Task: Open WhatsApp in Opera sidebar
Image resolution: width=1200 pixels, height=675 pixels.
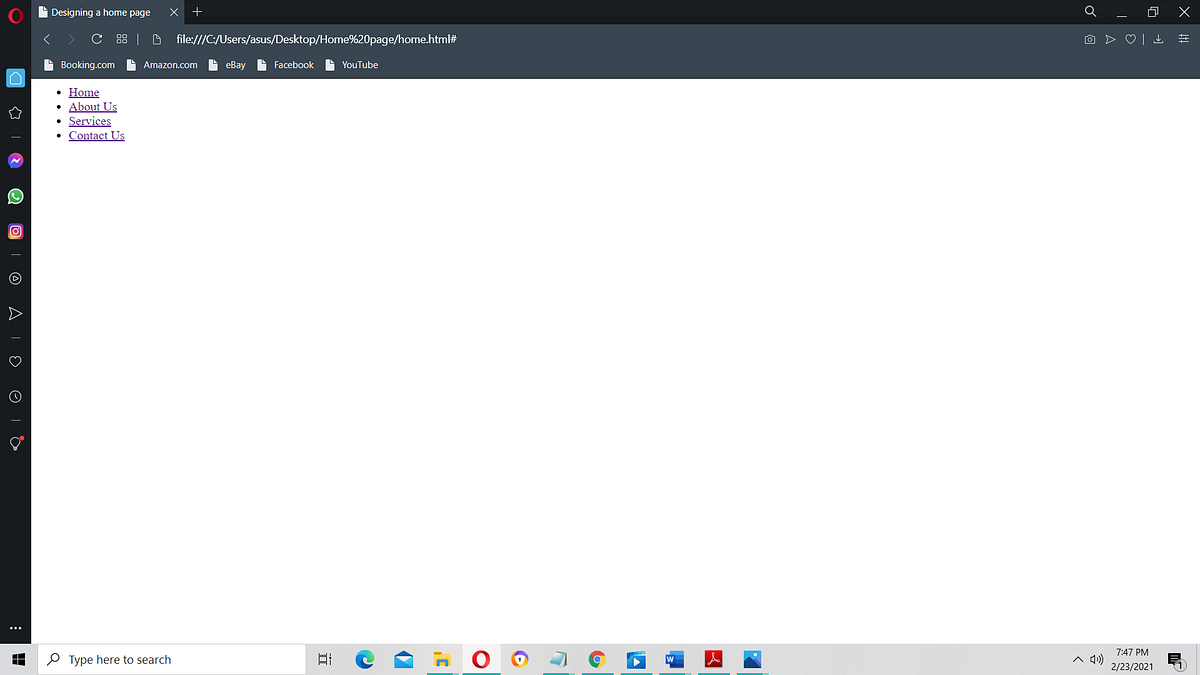Action: [x=15, y=196]
